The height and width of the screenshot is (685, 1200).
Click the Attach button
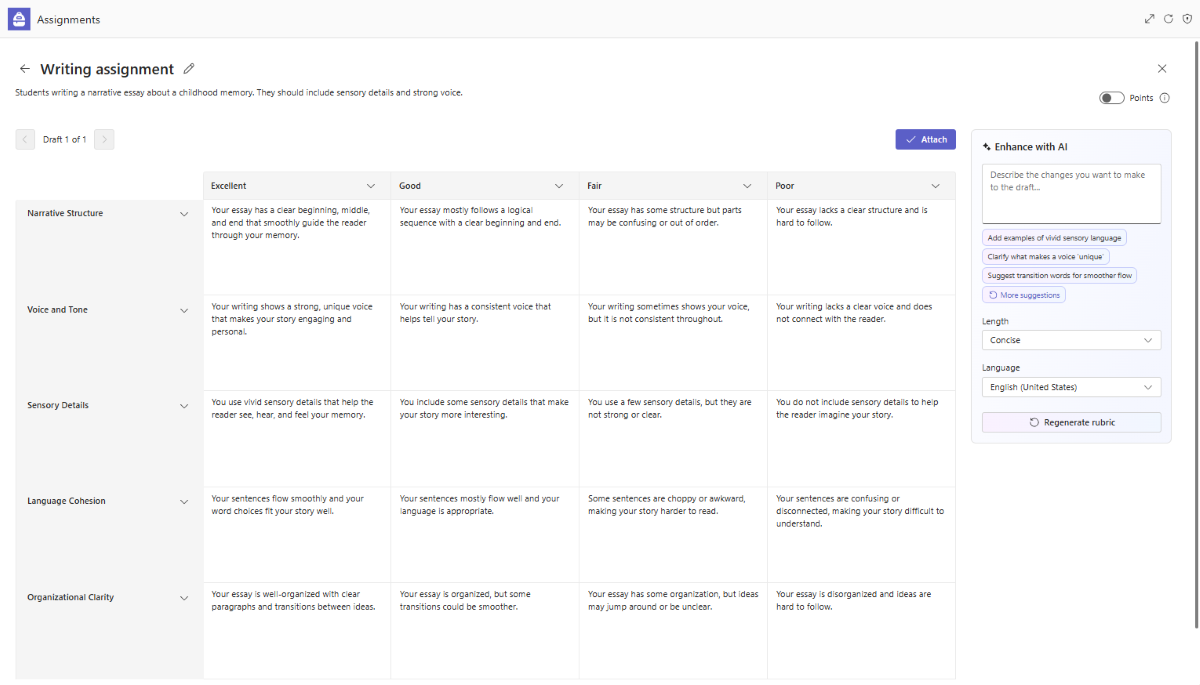(x=925, y=139)
